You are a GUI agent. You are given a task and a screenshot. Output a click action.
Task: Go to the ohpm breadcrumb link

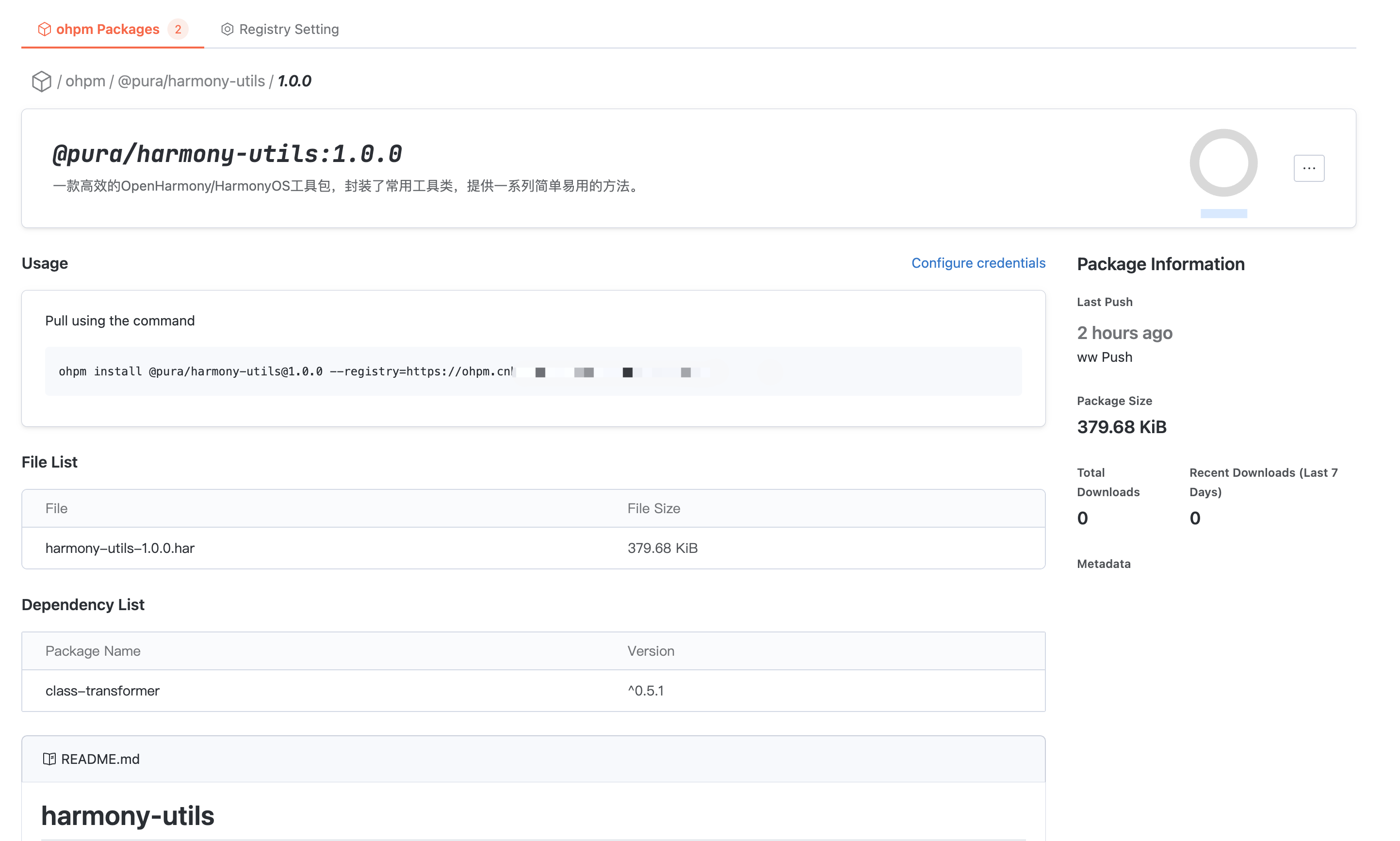[85, 81]
